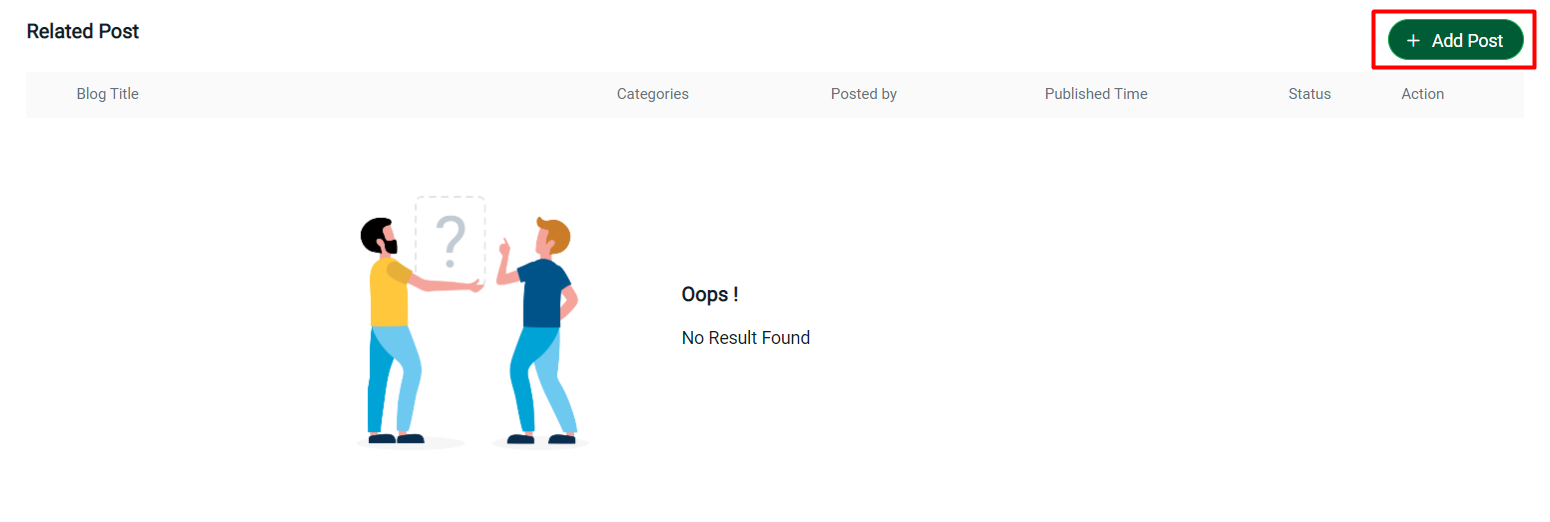Screen dimensions: 1550x522
Task: Click the orange hair of the right figure
Action: point(557,235)
